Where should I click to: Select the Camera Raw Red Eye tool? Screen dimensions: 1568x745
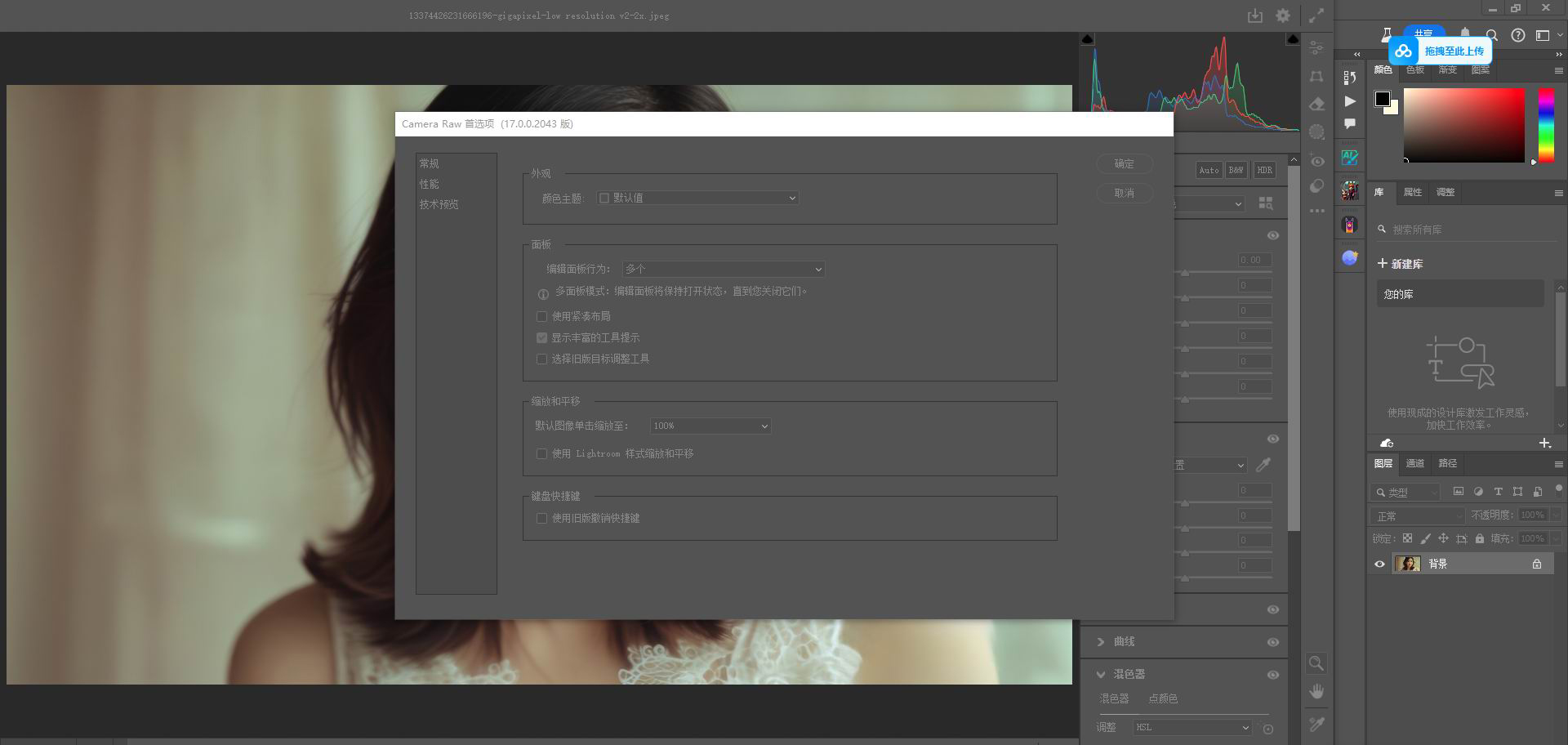coord(1316,160)
